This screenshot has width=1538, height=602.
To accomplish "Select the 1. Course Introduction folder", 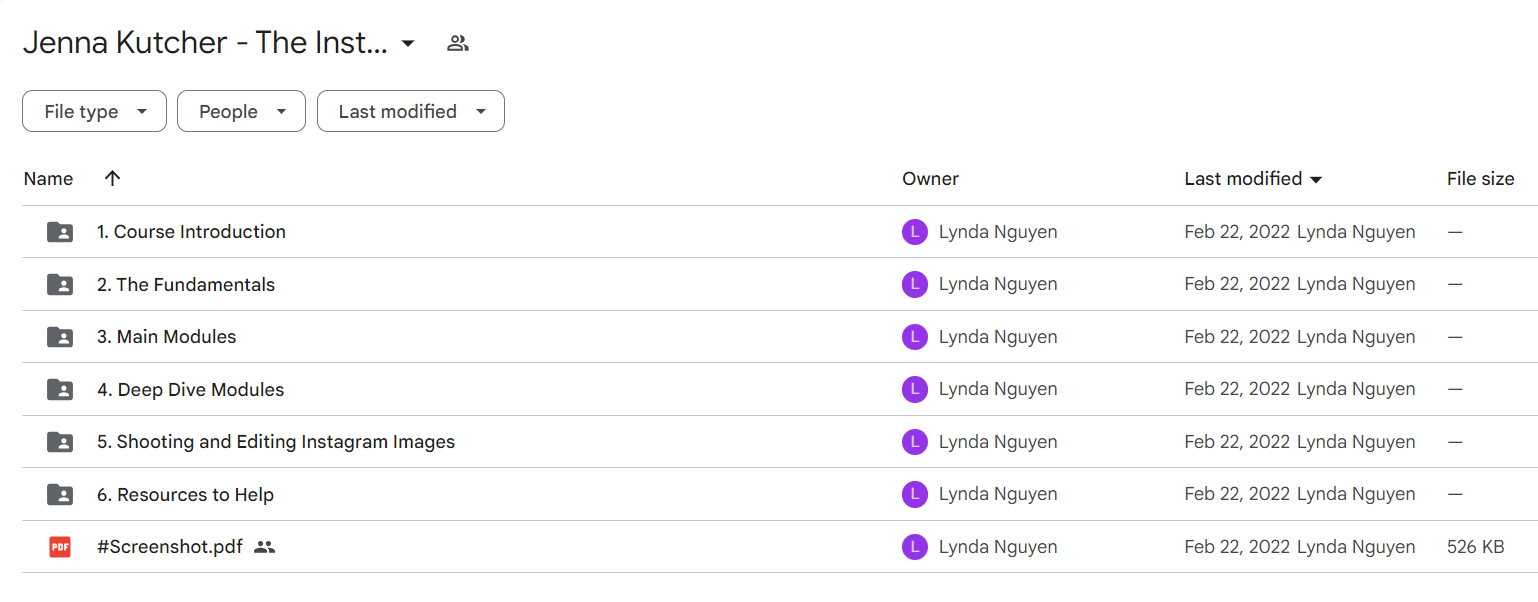I will (x=191, y=232).
